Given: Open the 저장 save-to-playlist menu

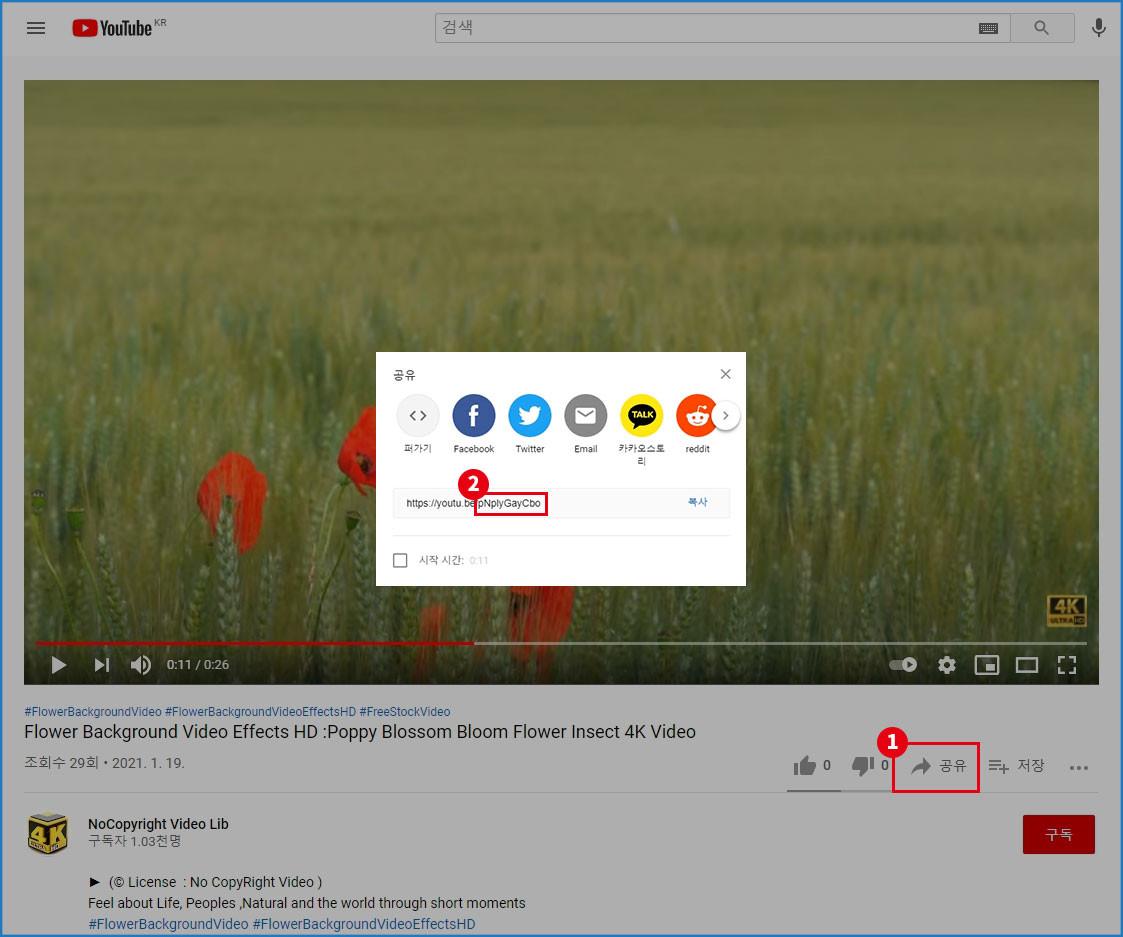Looking at the screenshot, I should (x=1017, y=766).
